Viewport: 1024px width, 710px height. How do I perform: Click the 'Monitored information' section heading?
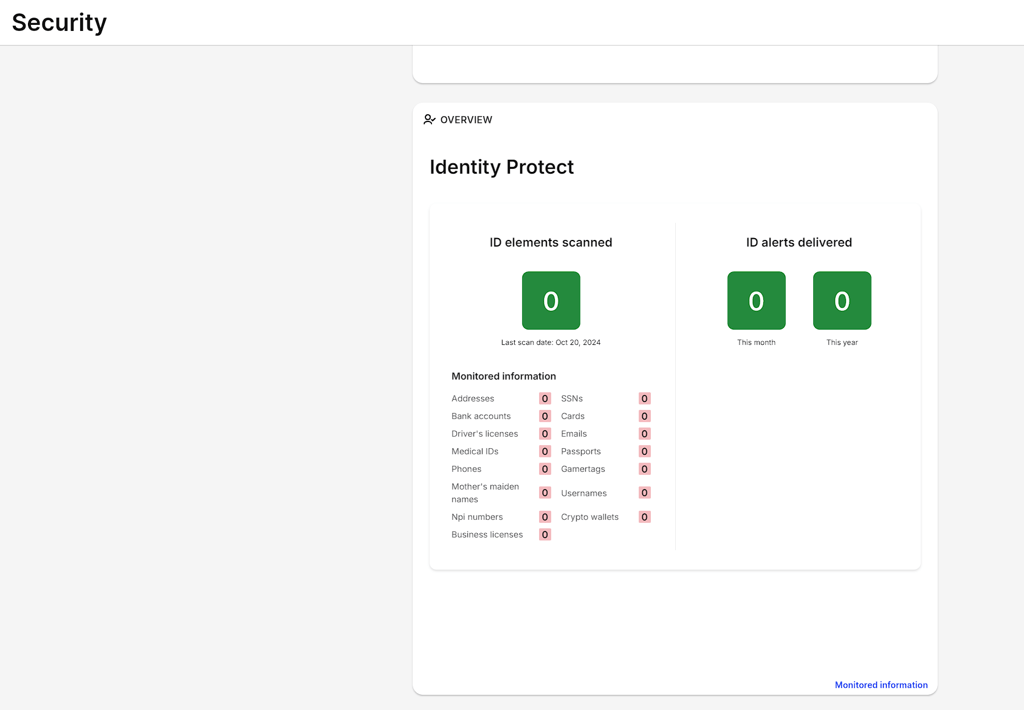pos(504,376)
